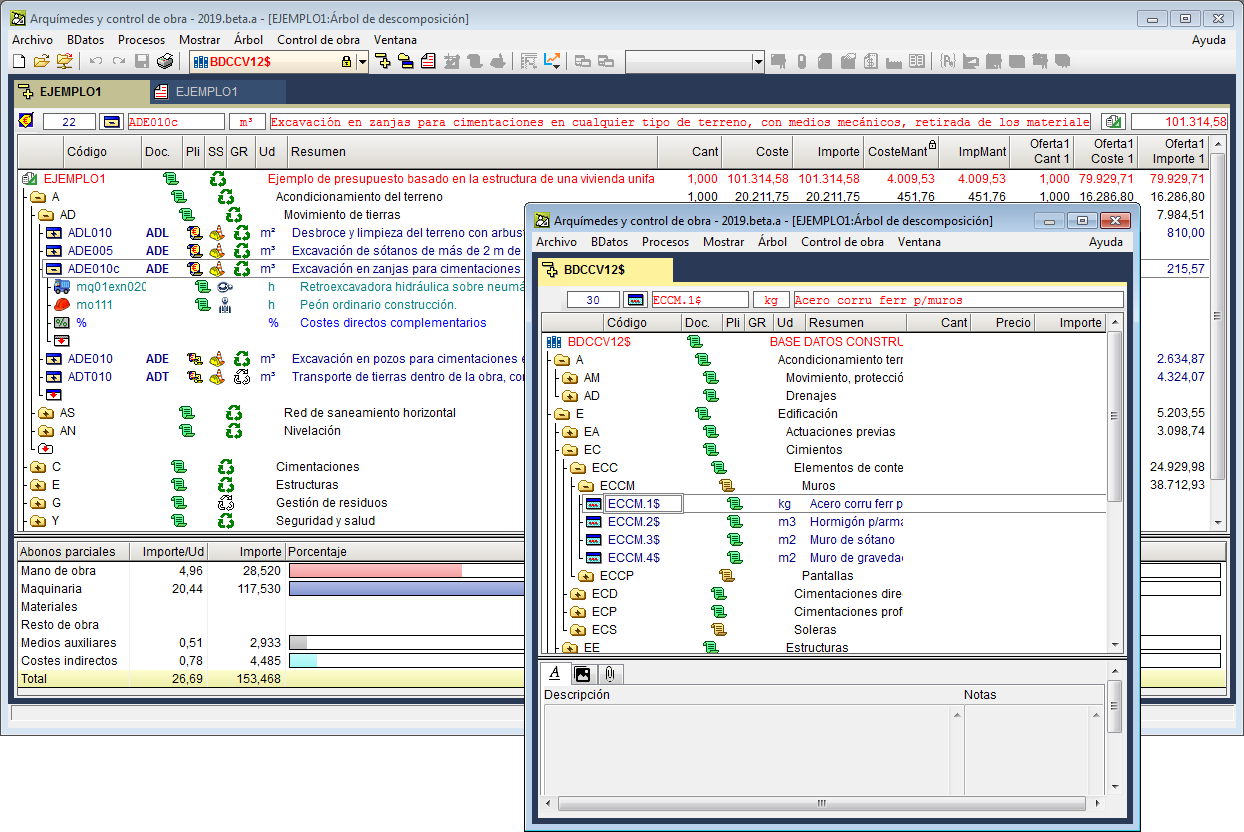This screenshot has height=832, width=1244.
Task: Collapse the ECCM Muros folder
Action: 585,486
